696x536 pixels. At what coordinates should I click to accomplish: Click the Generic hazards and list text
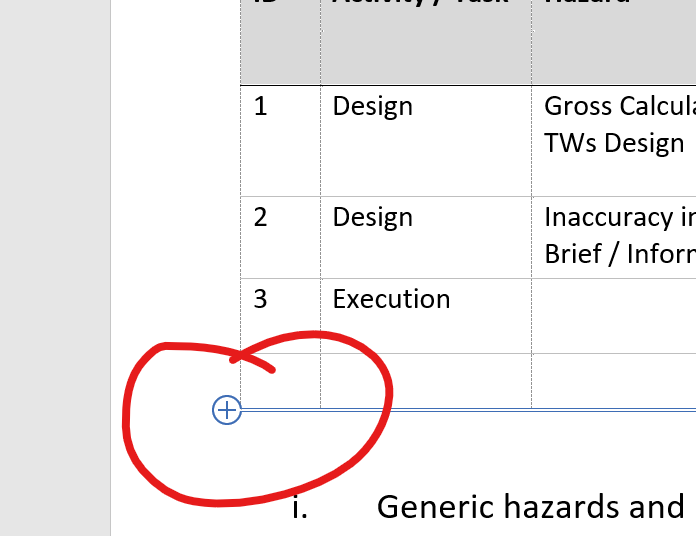530,507
